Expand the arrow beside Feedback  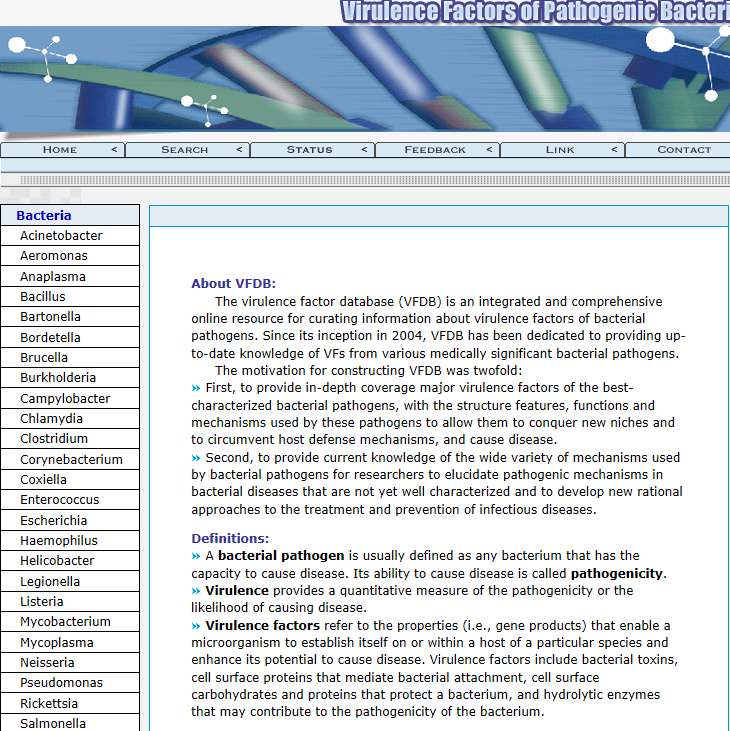tap(489, 150)
